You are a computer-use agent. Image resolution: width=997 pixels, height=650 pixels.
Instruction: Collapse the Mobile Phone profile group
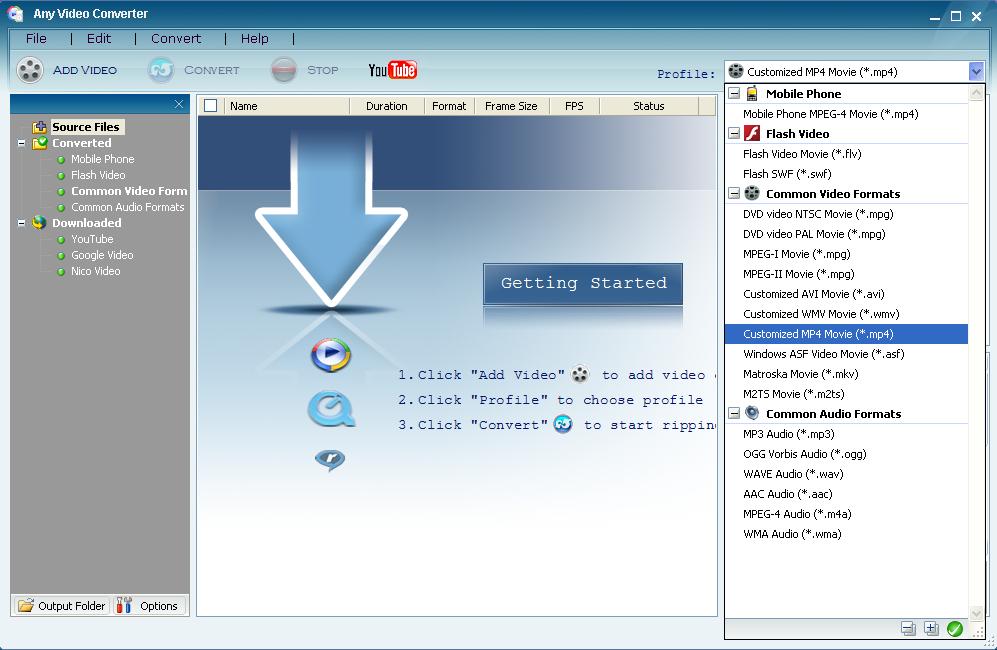click(734, 93)
